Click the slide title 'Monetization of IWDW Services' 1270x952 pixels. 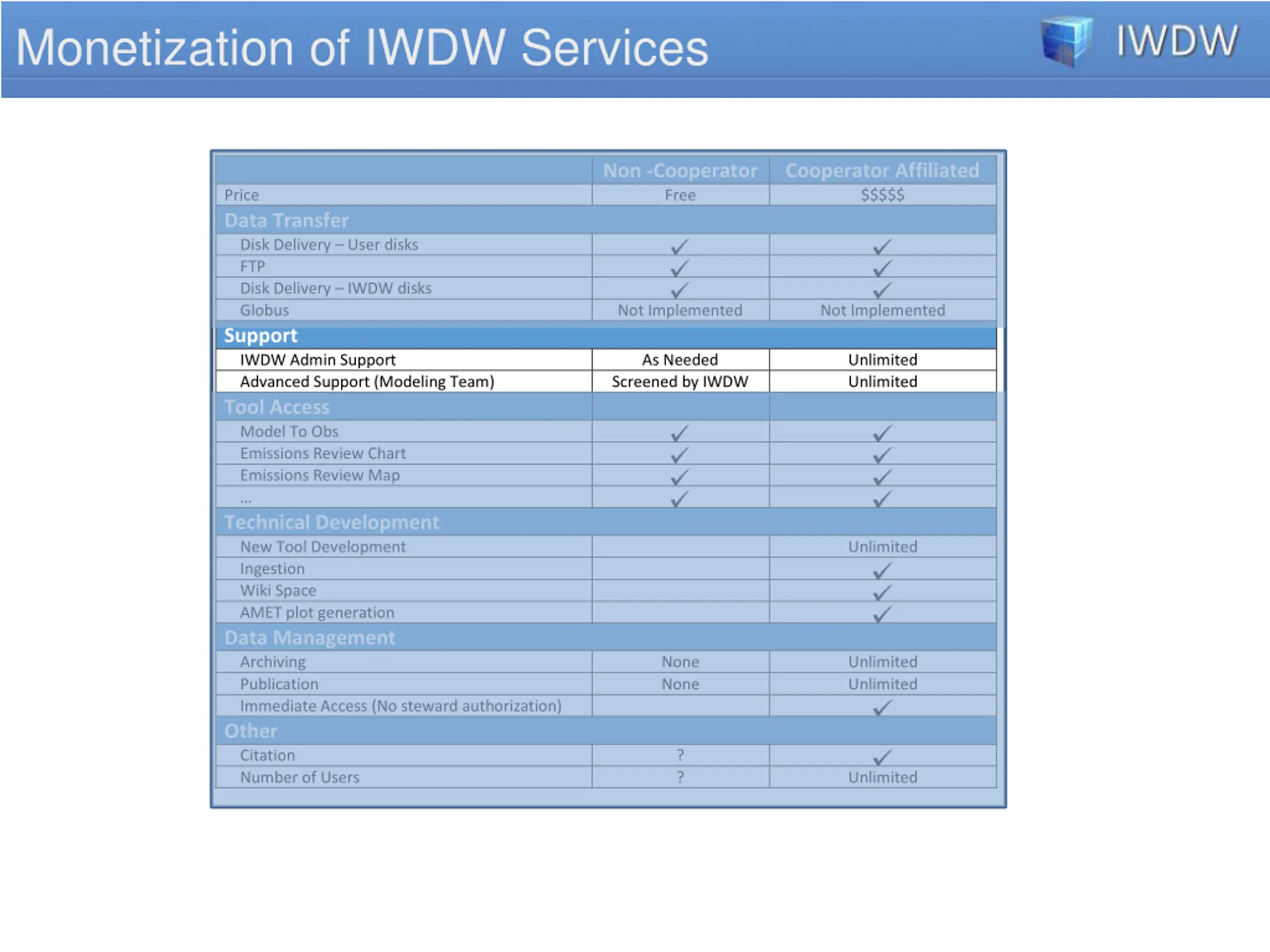point(362,48)
